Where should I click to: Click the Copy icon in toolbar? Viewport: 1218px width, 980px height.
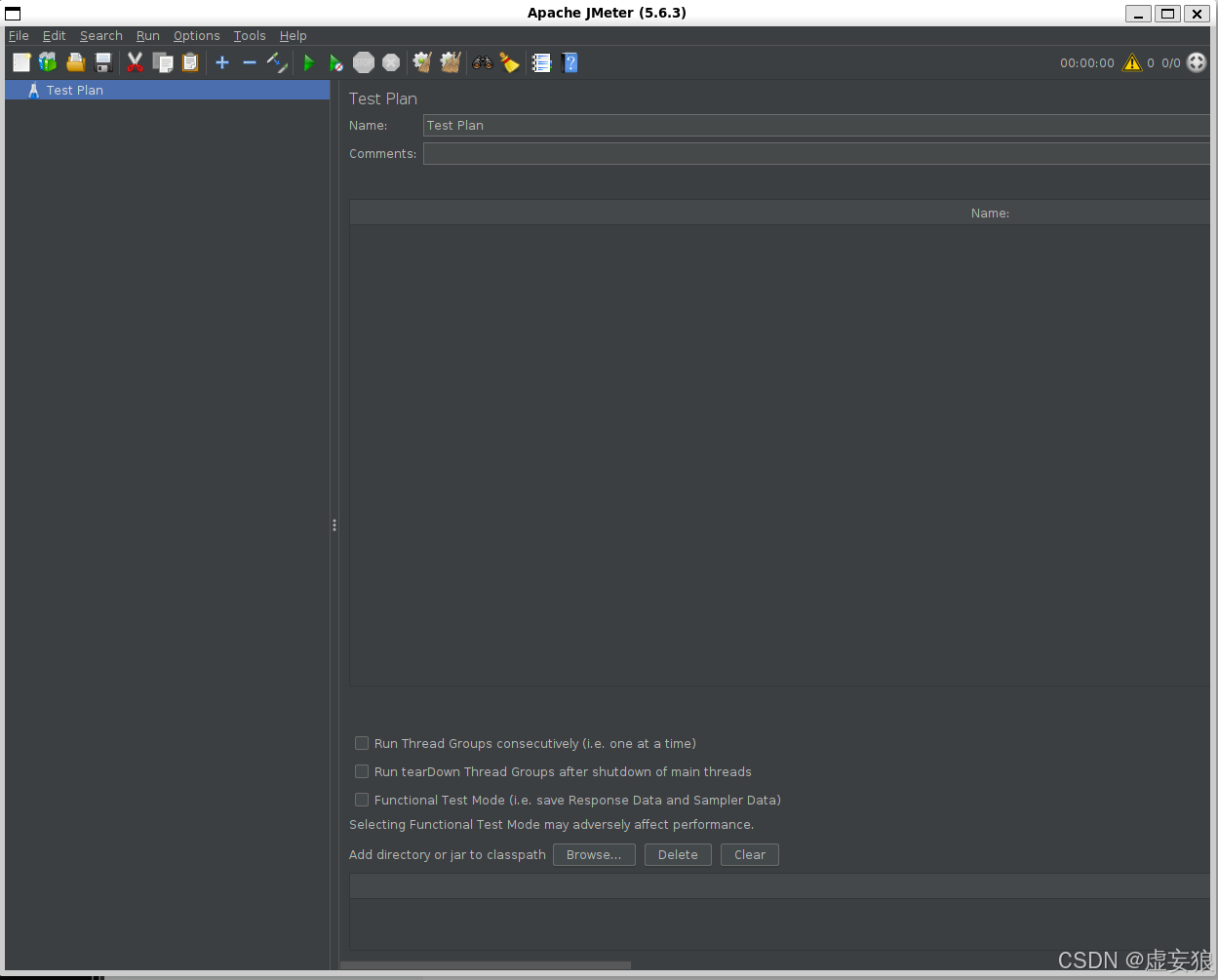click(x=163, y=62)
